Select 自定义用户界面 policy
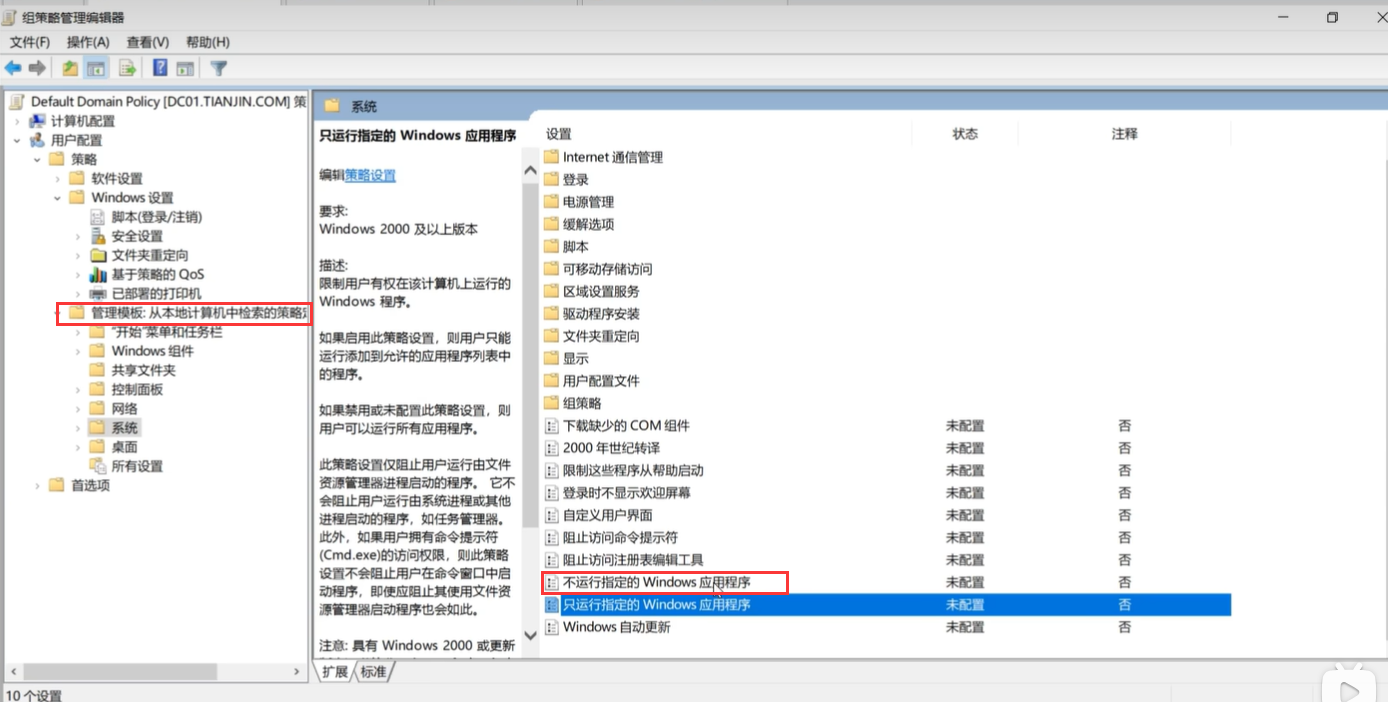 click(x=607, y=515)
